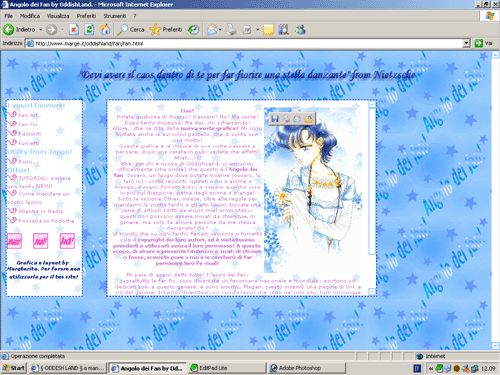This screenshot has width=500, height=375.
Task: Expand hidden tray icons chevron
Action: (x=431, y=368)
